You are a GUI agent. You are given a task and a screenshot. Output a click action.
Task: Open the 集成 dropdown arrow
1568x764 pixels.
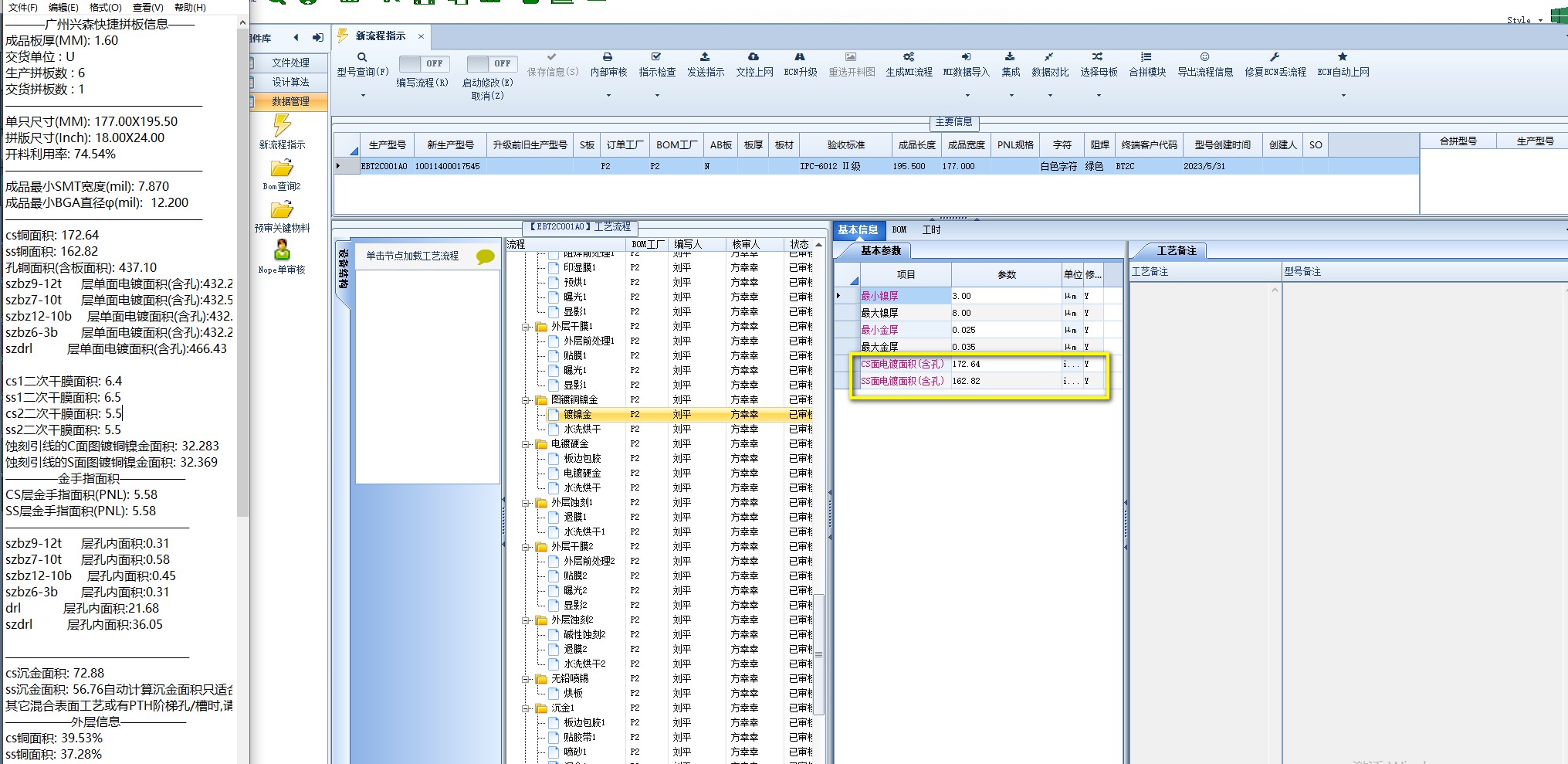click(1011, 96)
